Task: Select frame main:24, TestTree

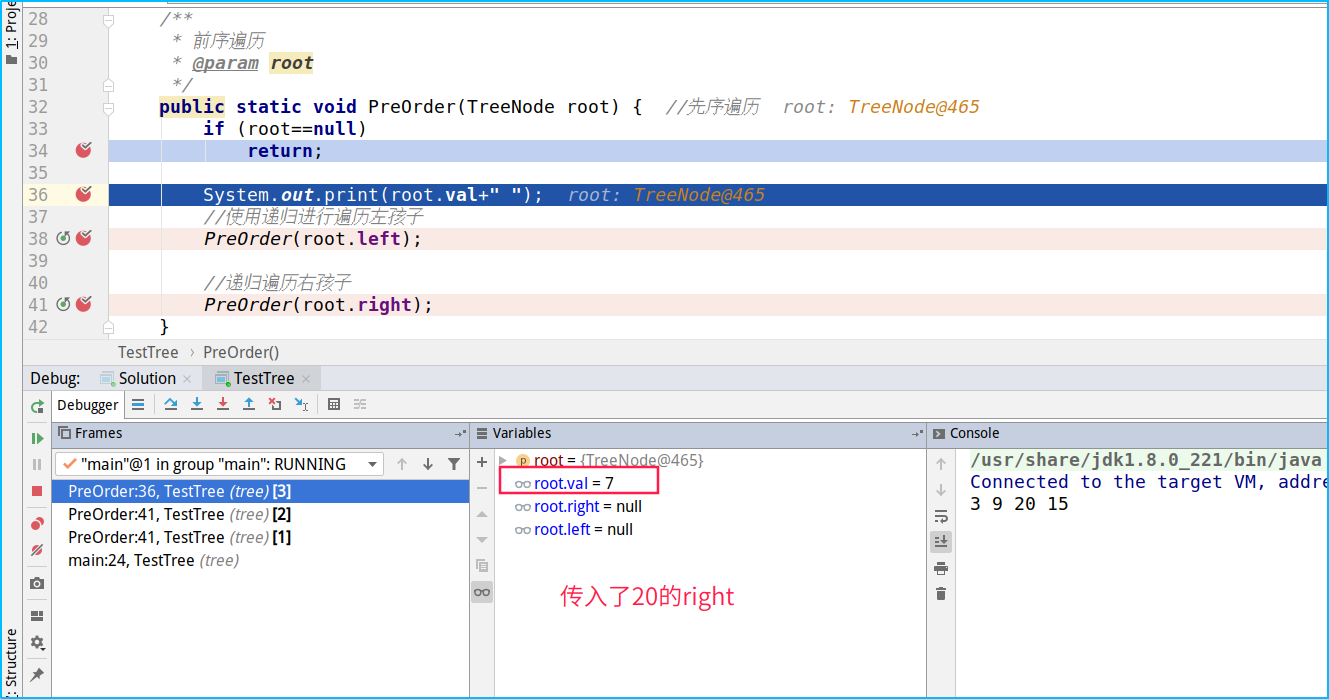Action: pos(260,560)
